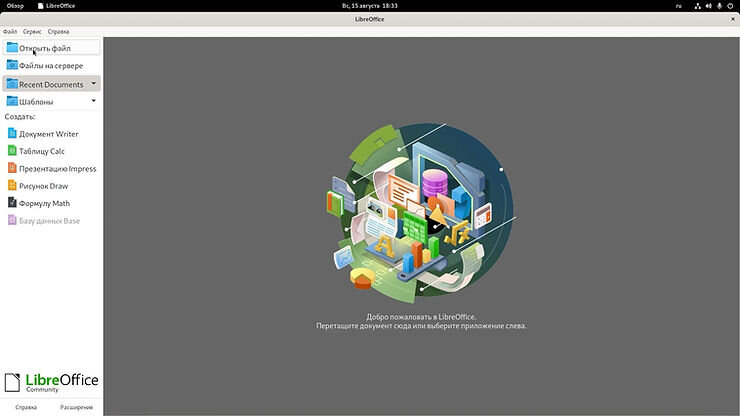The image size is (740, 416).
Task: Click the Файлы на сервере label
Action: [x=51, y=66]
